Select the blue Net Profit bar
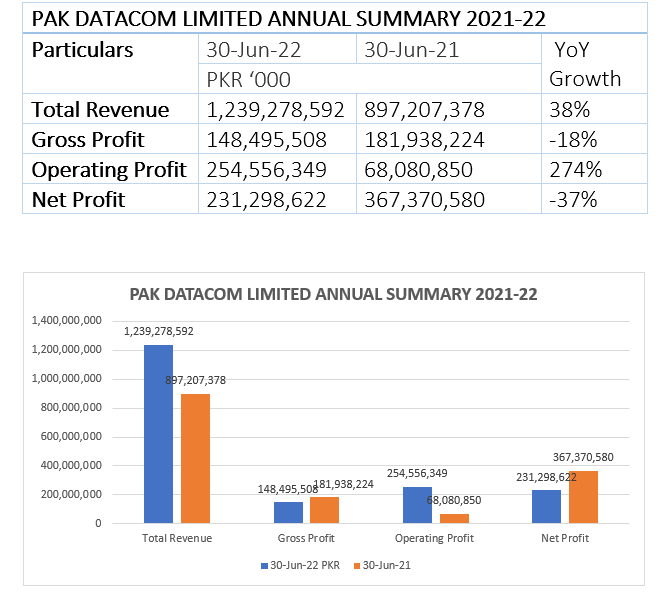Image resolution: width=662 pixels, height=593 pixels. point(546,506)
